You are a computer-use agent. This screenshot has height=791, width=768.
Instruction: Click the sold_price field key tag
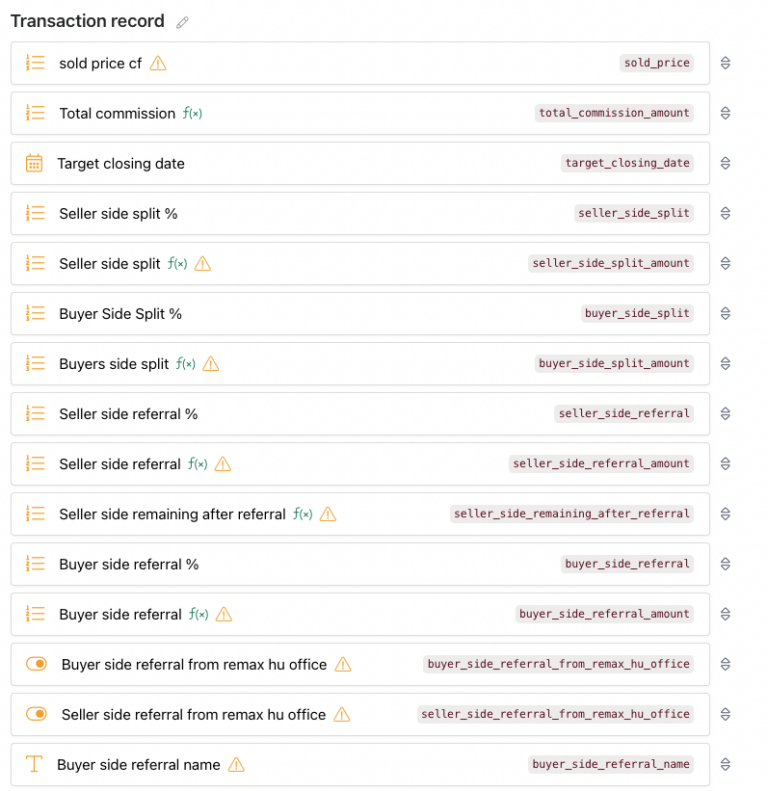point(656,63)
